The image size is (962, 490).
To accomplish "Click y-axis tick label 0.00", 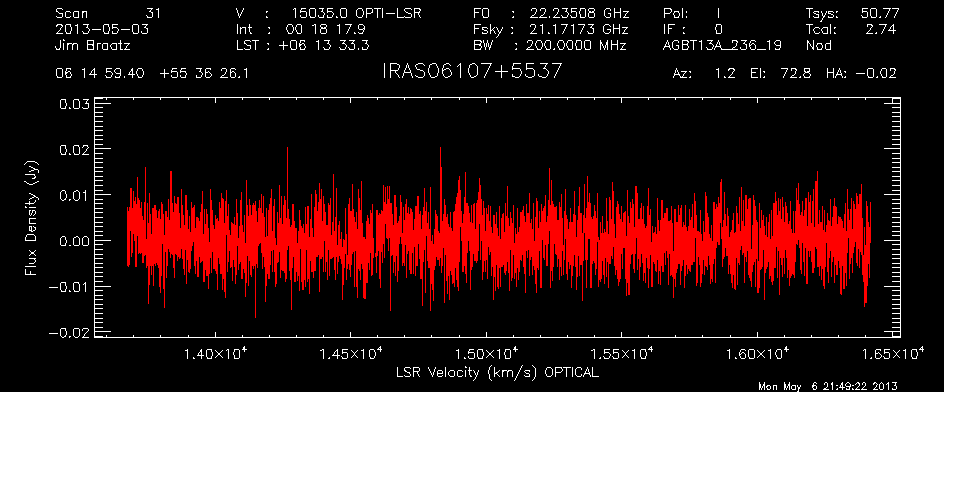I will tap(74, 241).
